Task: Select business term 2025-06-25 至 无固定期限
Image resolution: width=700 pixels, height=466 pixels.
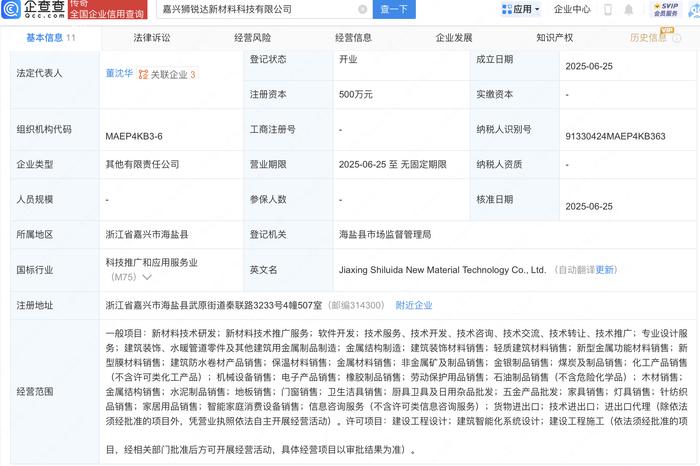Action: pos(393,165)
